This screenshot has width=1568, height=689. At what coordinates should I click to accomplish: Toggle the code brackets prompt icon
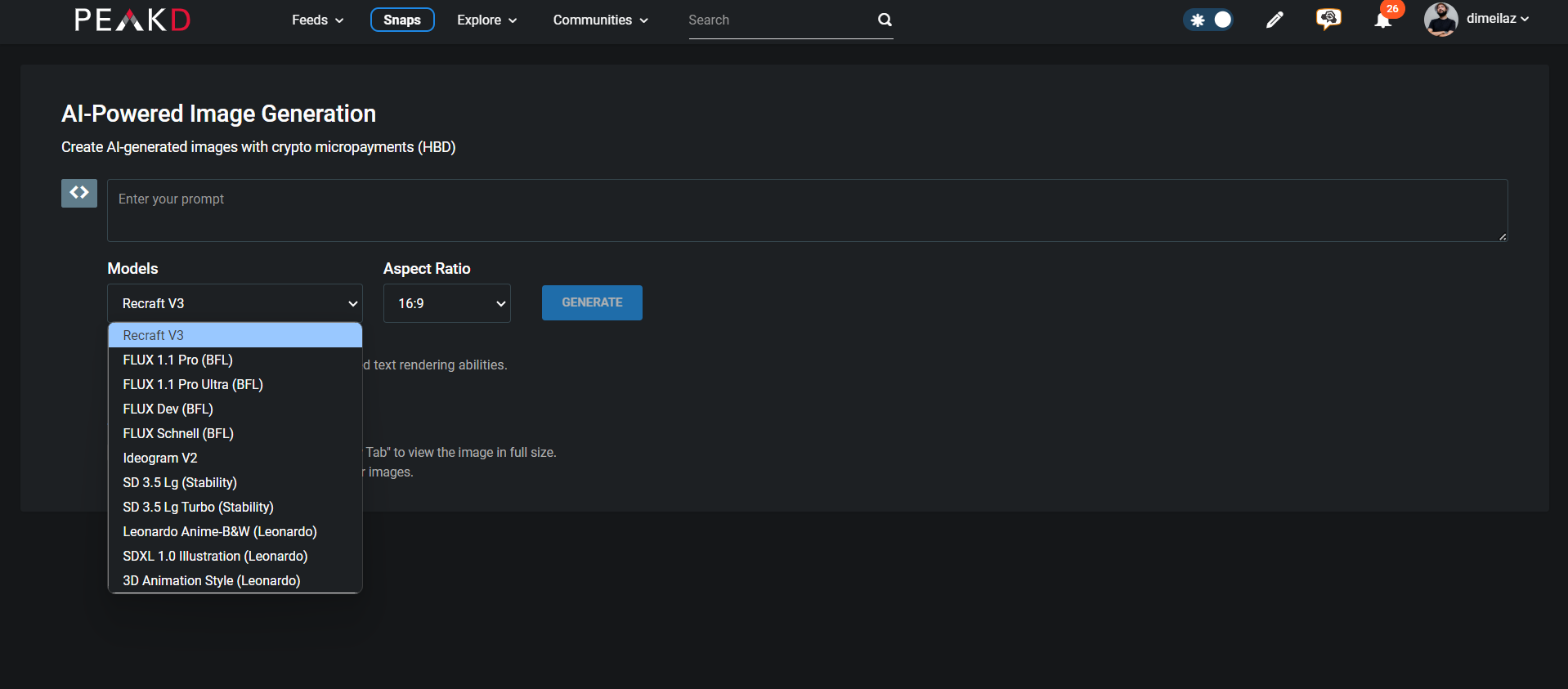[x=79, y=193]
